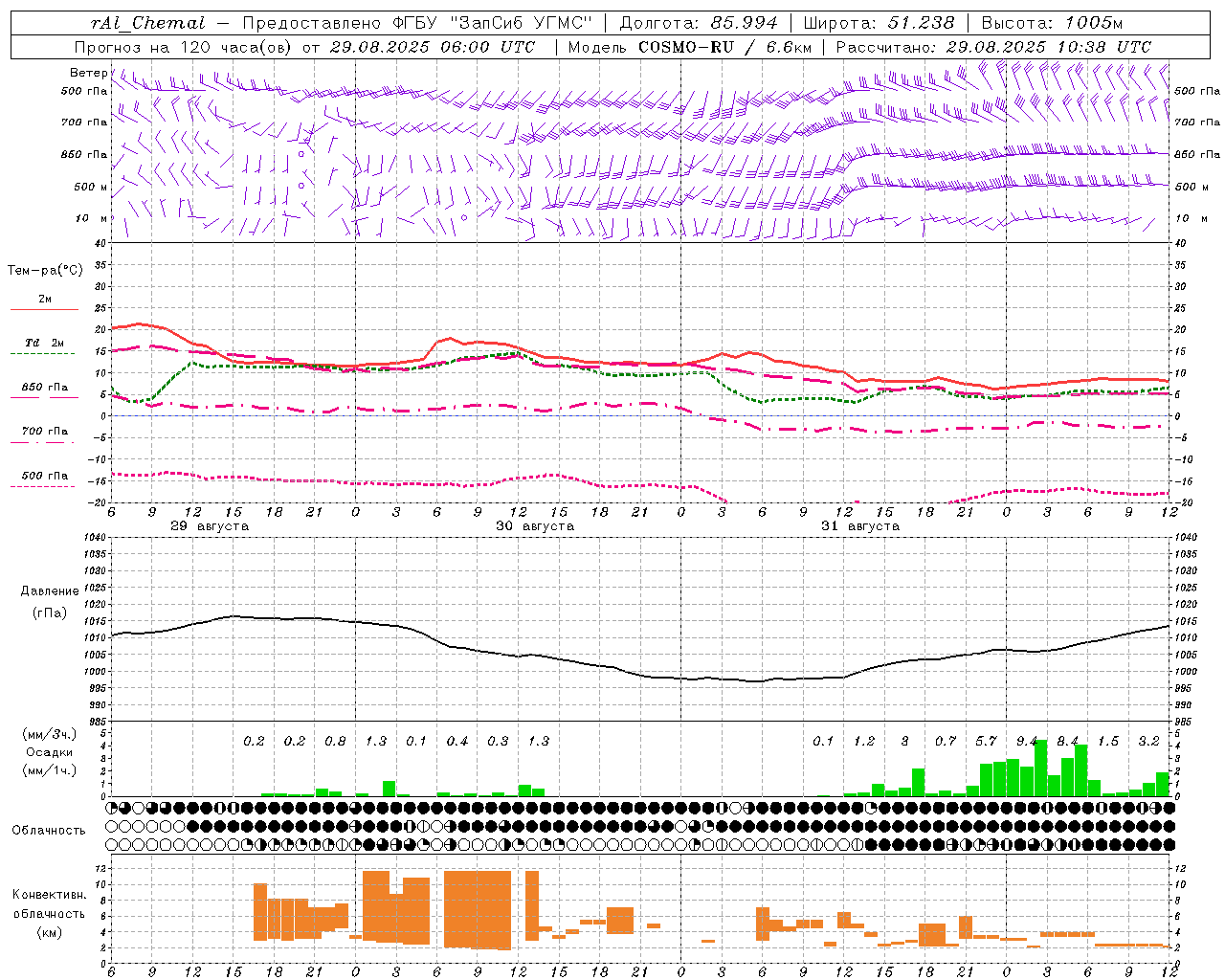Click the Облачность panel label
The height and width of the screenshot is (980, 1225).
49,831
